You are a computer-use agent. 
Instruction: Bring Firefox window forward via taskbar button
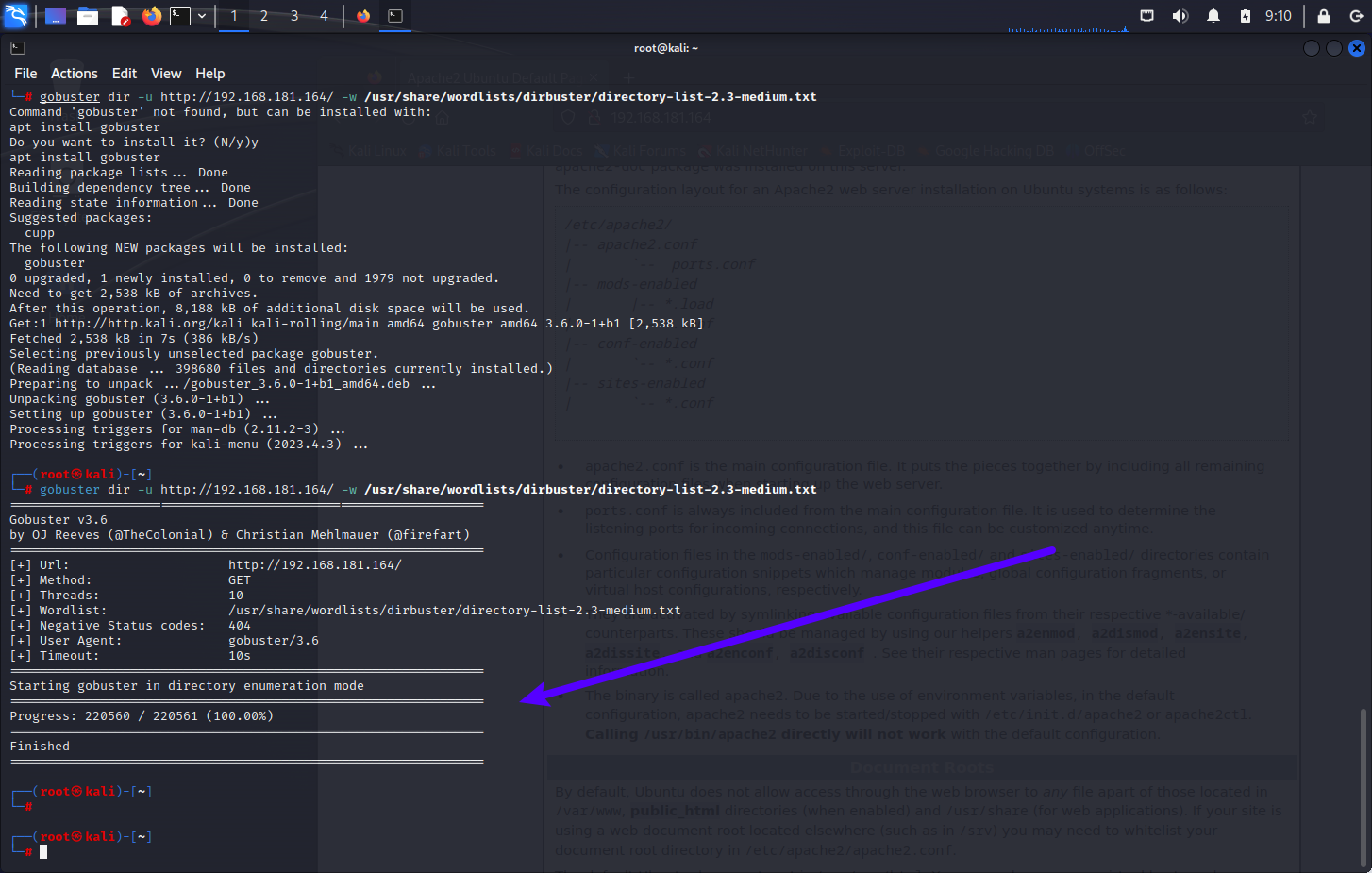[x=363, y=16]
